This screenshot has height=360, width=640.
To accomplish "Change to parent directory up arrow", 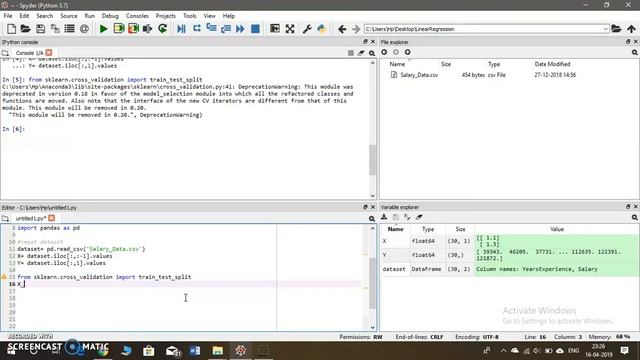I will click(631, 29).
